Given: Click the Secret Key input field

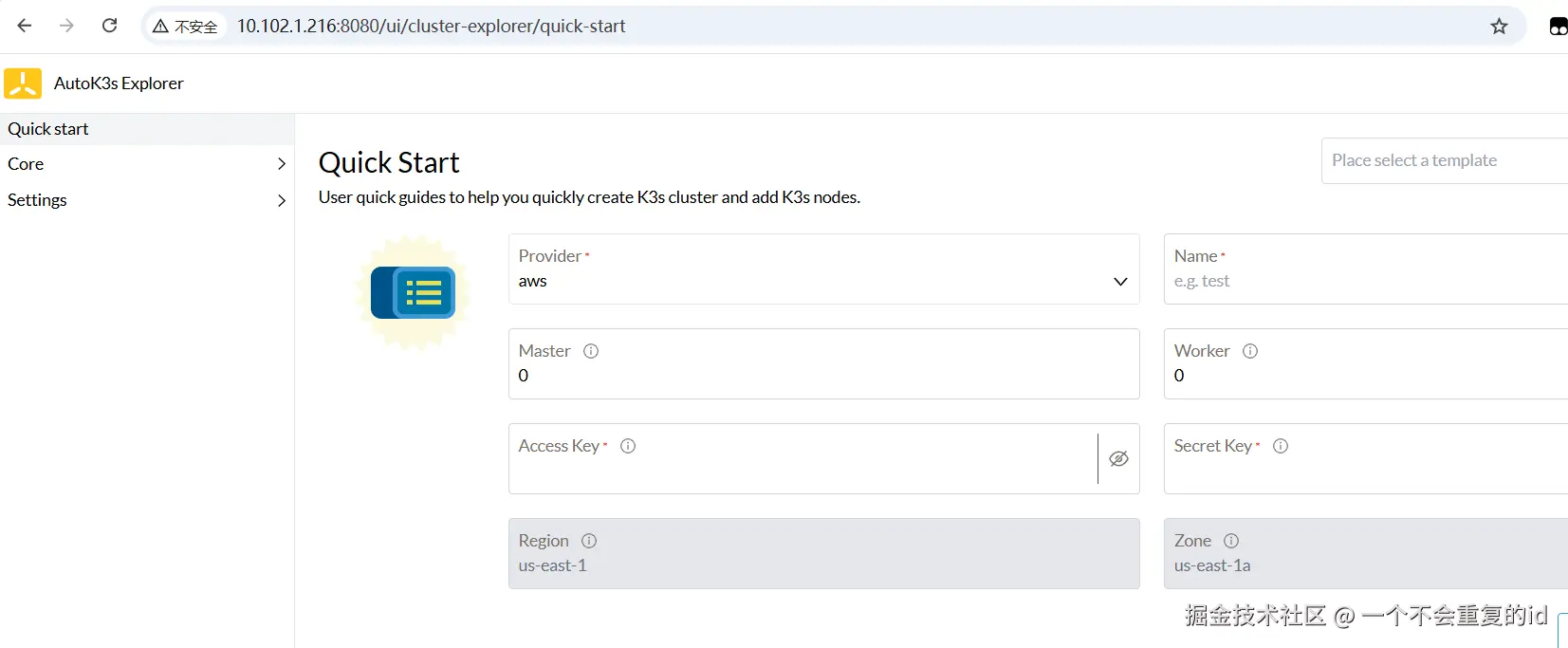Looking at the screenshot, I should coord(1366,471).
